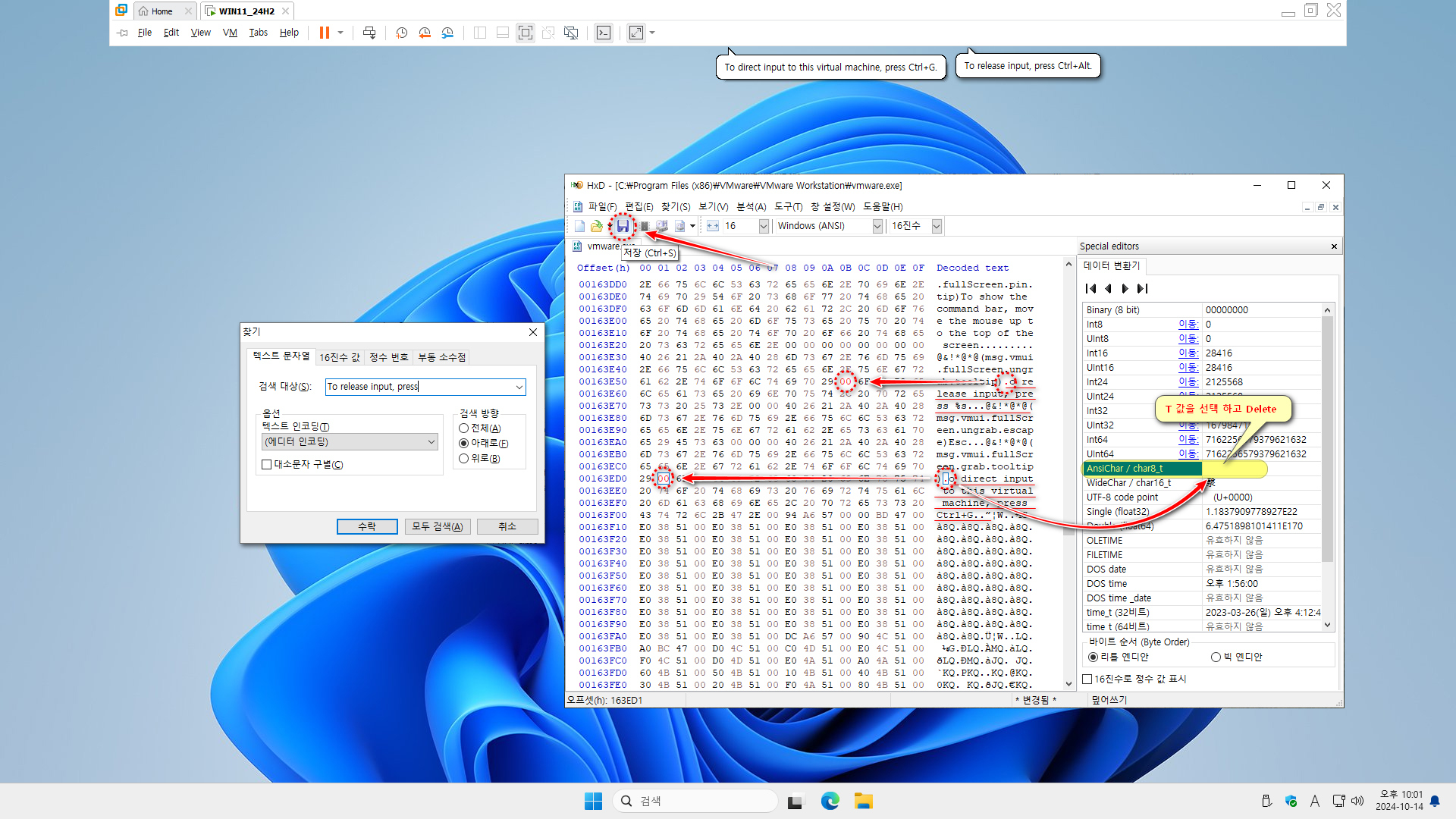
Task: Open File Explorer from taskbar
Action: [864, 801]
